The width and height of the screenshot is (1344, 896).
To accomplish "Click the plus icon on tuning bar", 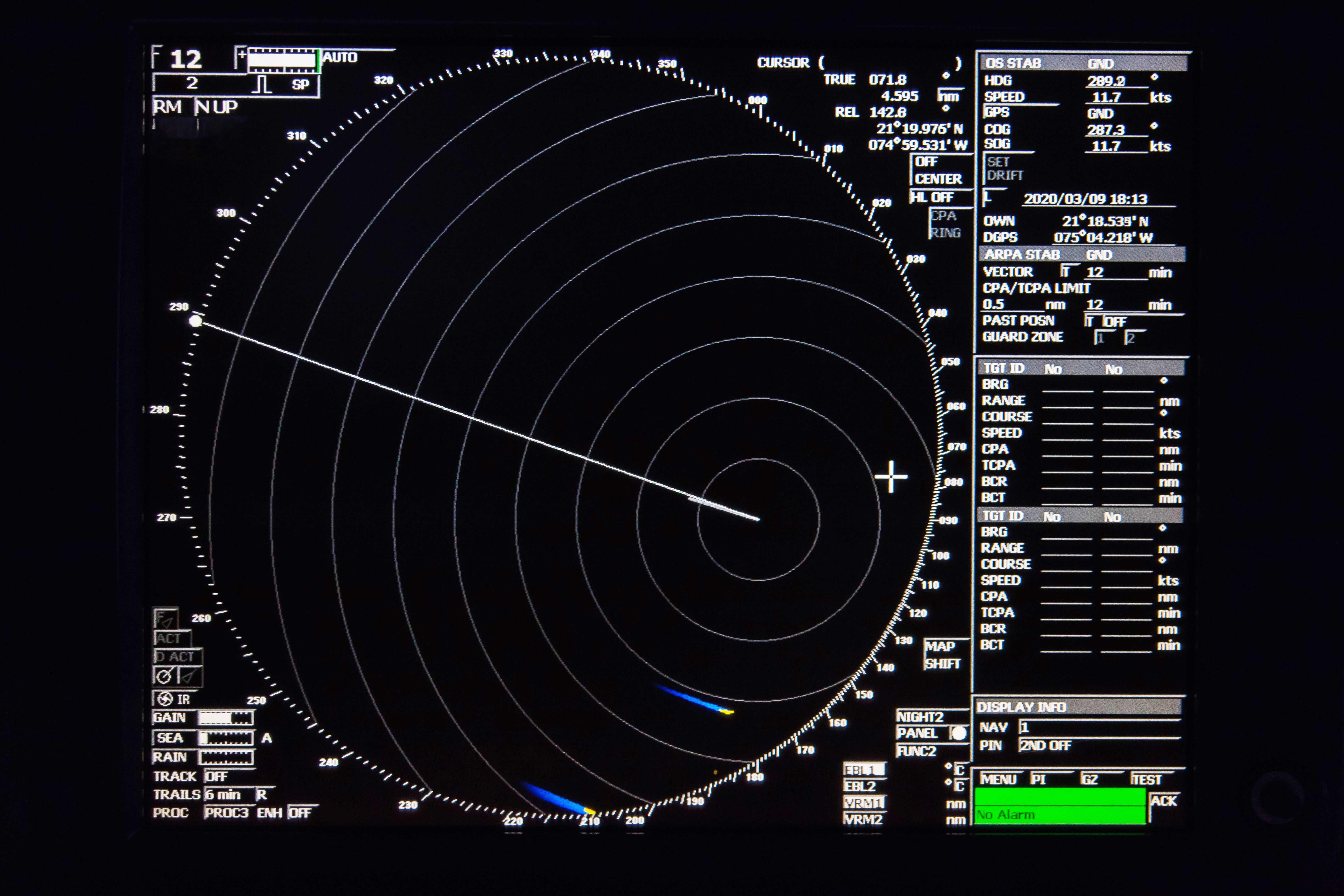I will 242,55.
